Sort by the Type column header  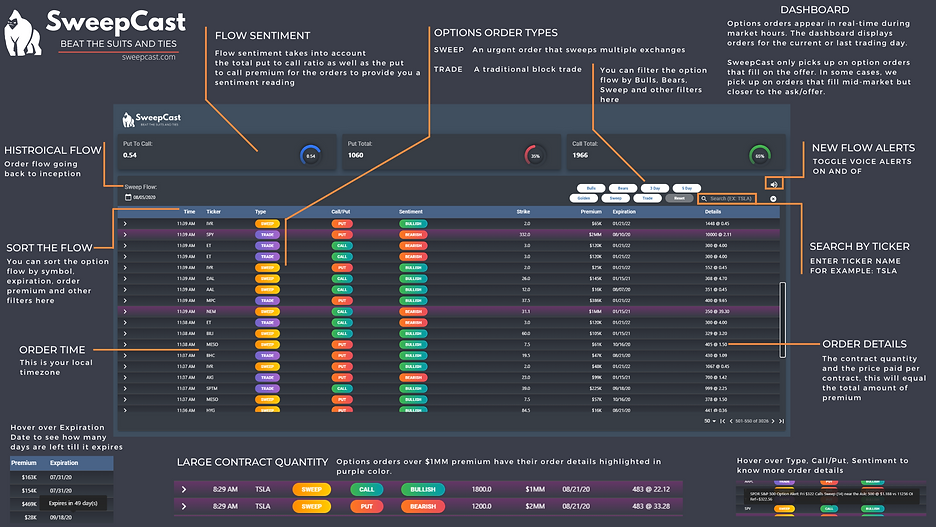tap(260, 212)
